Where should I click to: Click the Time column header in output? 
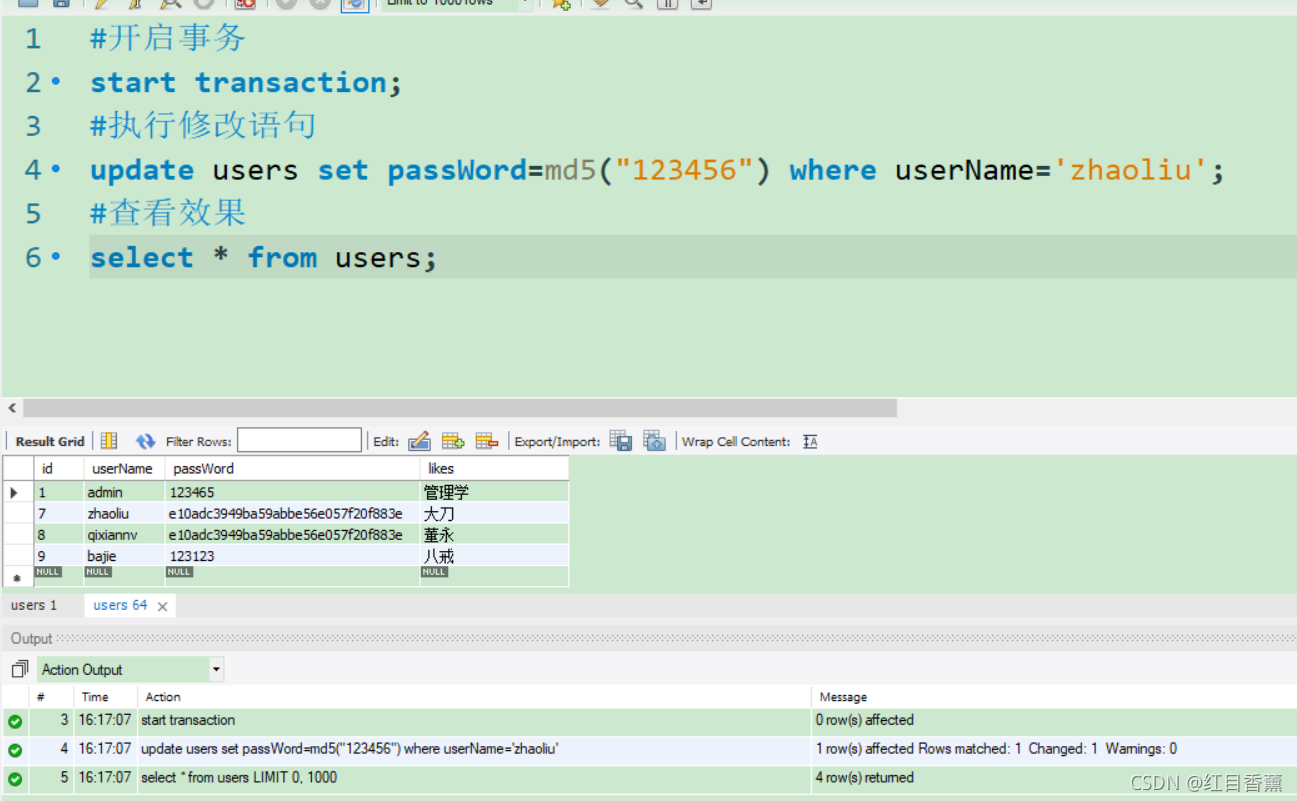click(x=105, y=697)
